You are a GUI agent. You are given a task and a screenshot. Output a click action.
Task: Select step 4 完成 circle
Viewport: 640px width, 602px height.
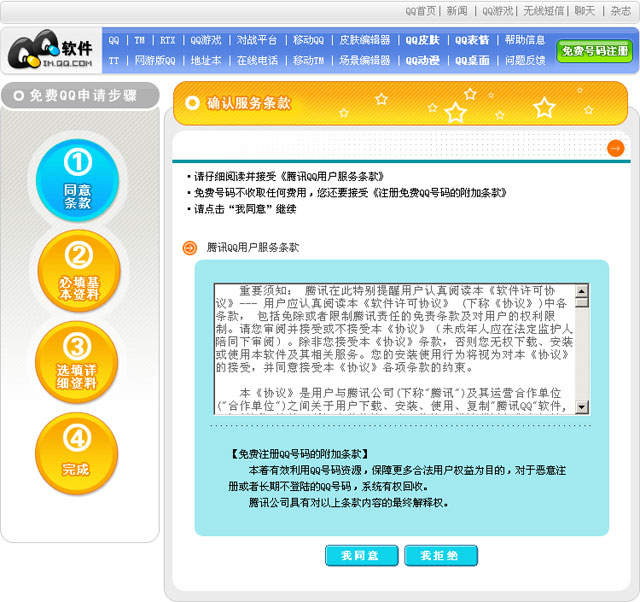77,453
